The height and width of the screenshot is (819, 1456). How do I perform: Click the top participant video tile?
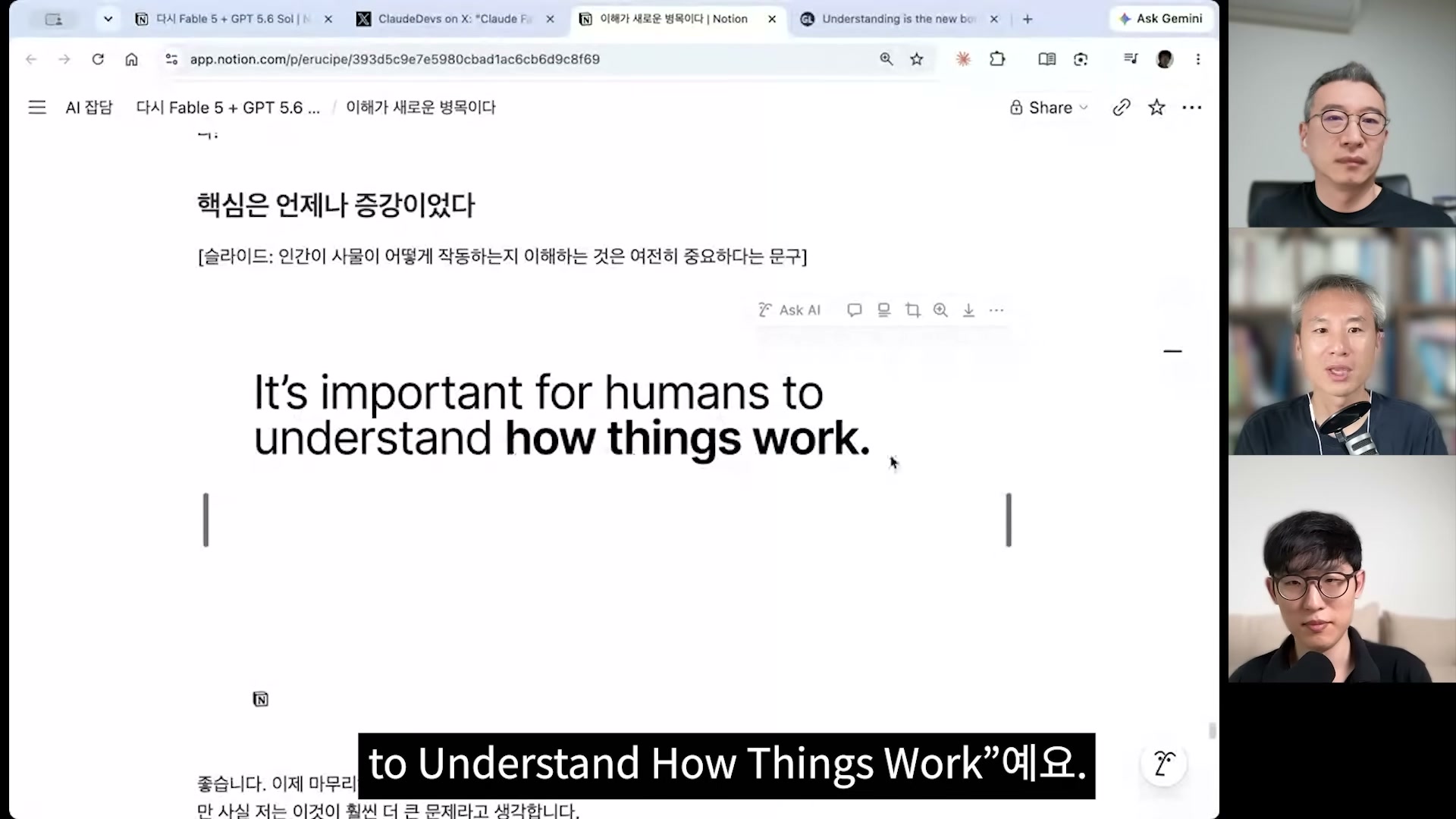coord(1341,114)
